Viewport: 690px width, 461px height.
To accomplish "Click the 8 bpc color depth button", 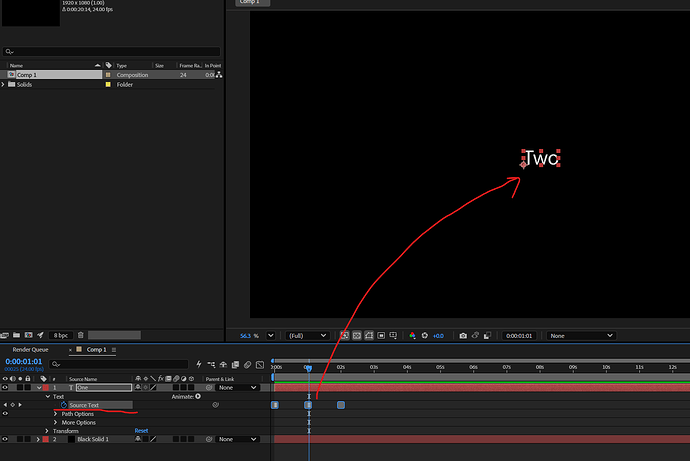I will (61, 335).
